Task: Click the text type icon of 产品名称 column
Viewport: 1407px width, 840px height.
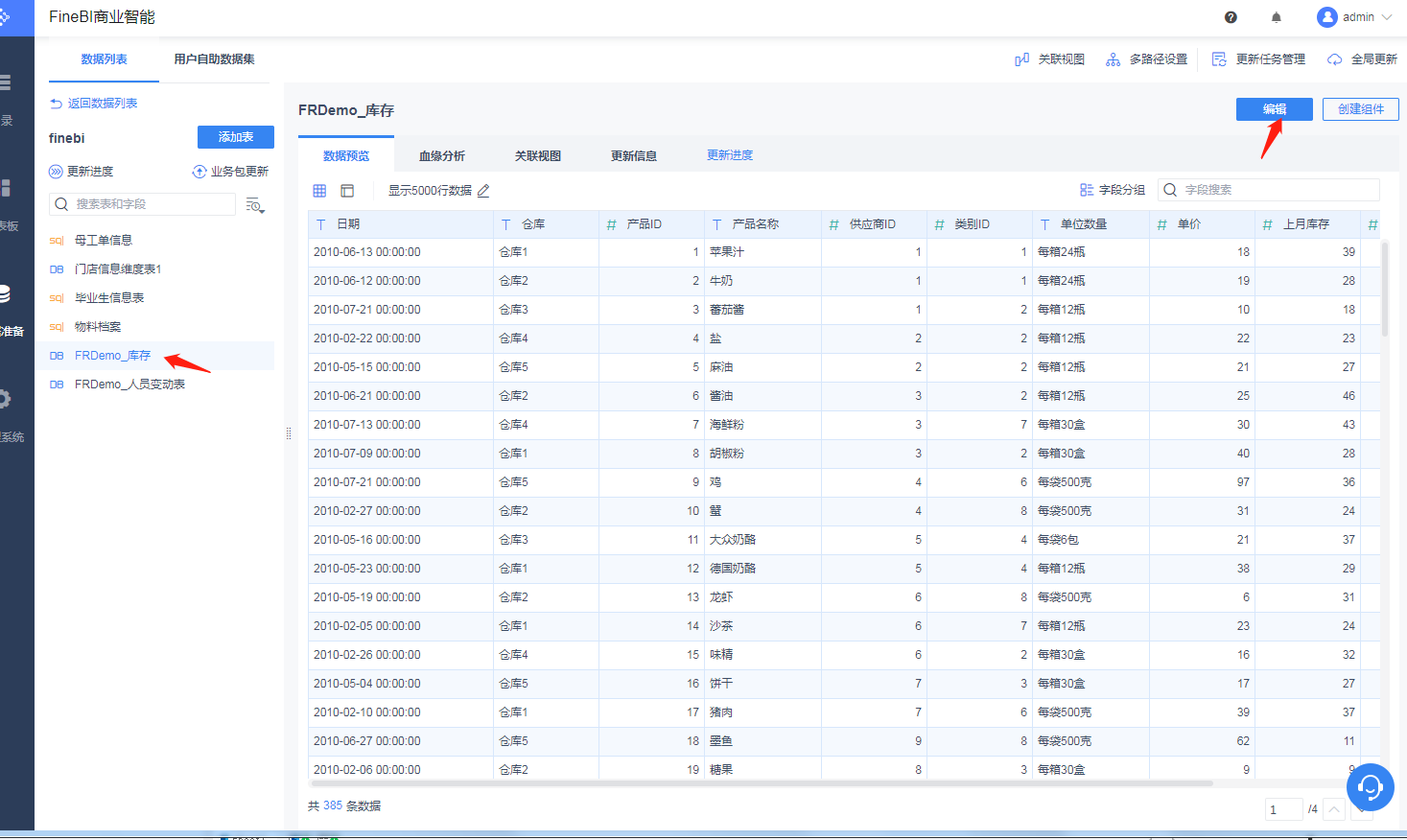Action: tap(716, 224)
